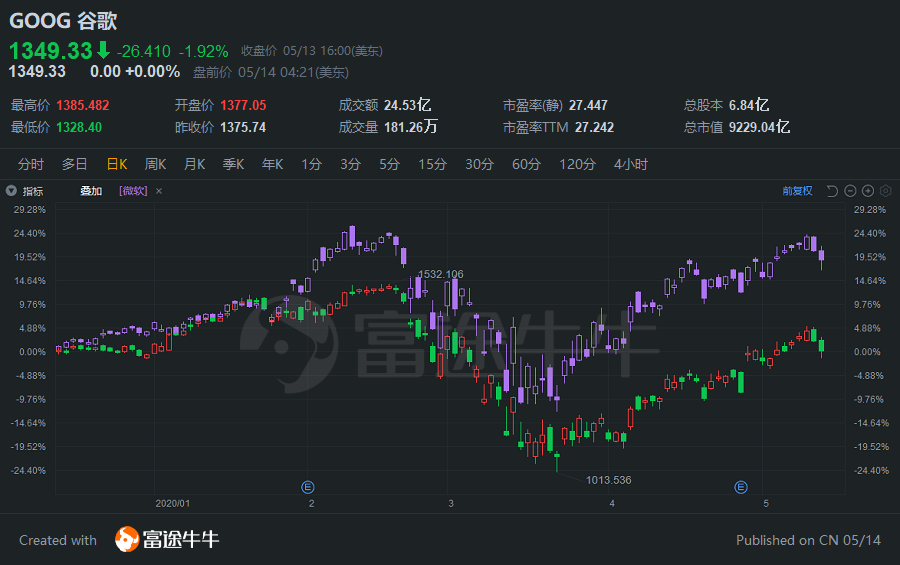Click the 成交额 value 24.53亿
Viewport: 900px width, 565px height.
tap(408, 105)
